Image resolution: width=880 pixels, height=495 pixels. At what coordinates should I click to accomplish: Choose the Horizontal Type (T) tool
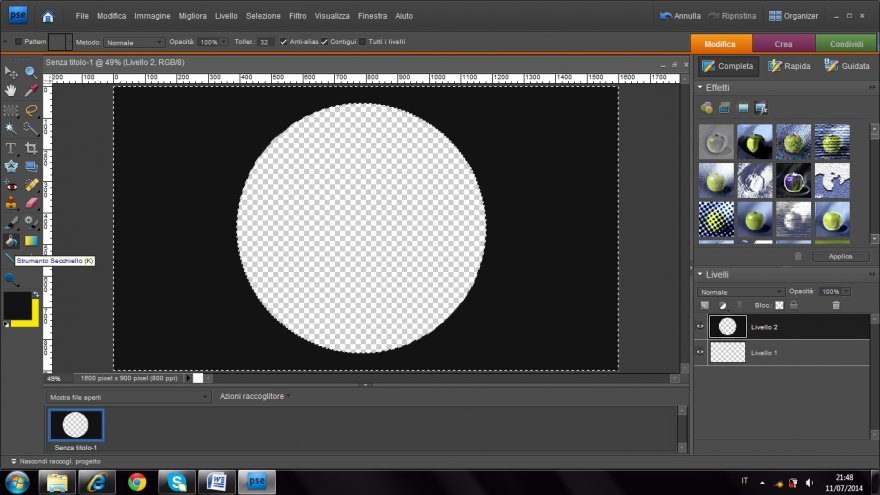[11, 148]
